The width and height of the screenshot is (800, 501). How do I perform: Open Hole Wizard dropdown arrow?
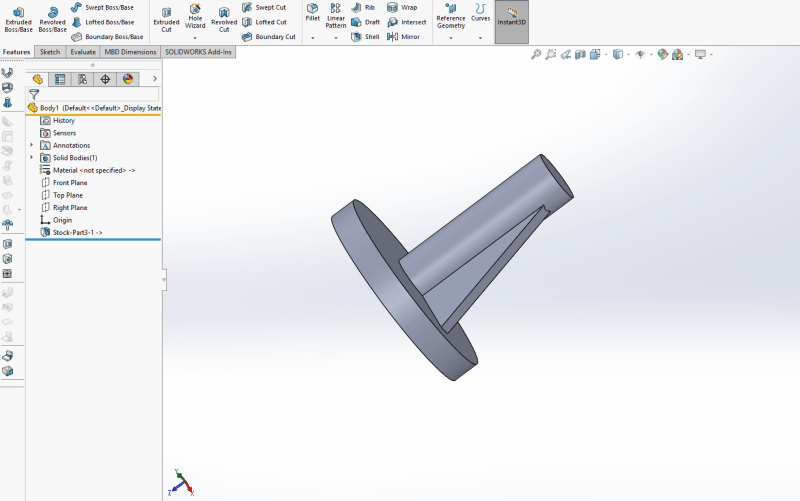[195, 38]
